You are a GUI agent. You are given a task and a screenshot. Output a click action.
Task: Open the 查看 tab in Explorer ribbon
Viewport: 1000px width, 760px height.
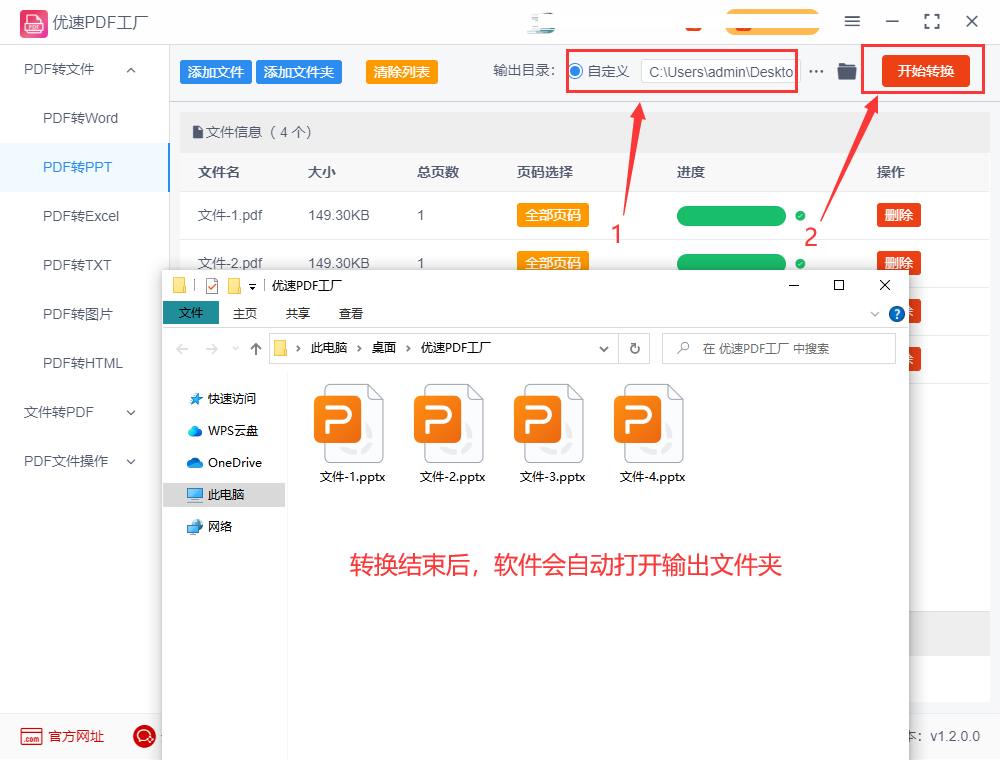pyautogui.click(x=351, y=314)
